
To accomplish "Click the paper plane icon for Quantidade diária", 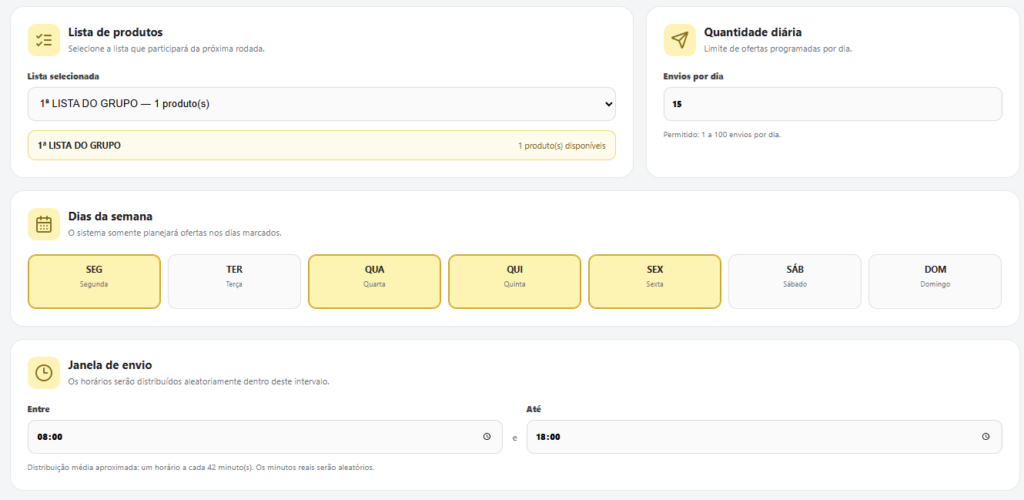I will click(680, 40).
